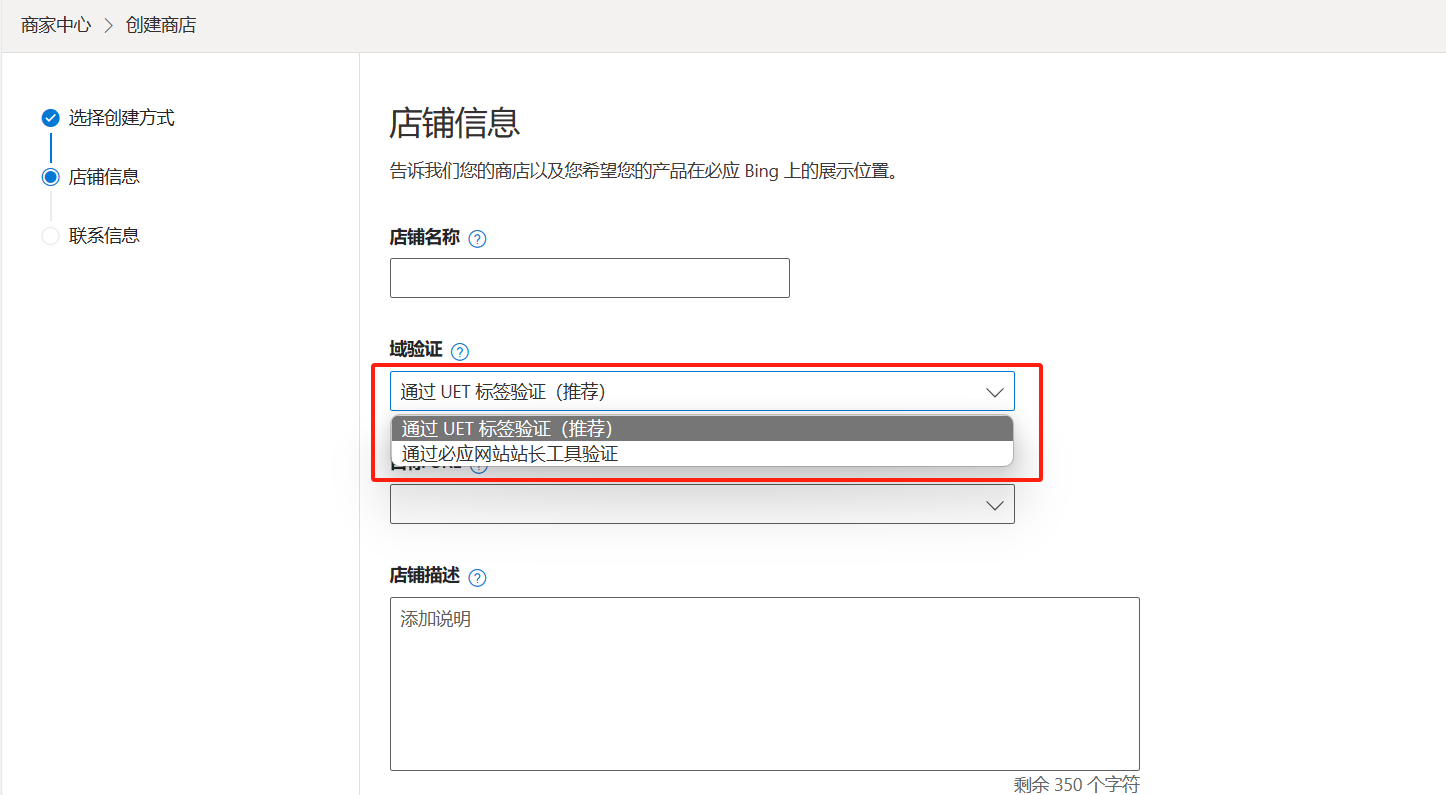Click the 域验证 dropdown chevron arrow
Image resolution: width=1446 pixels, height=795 pixels.
[x=994, y=392]
